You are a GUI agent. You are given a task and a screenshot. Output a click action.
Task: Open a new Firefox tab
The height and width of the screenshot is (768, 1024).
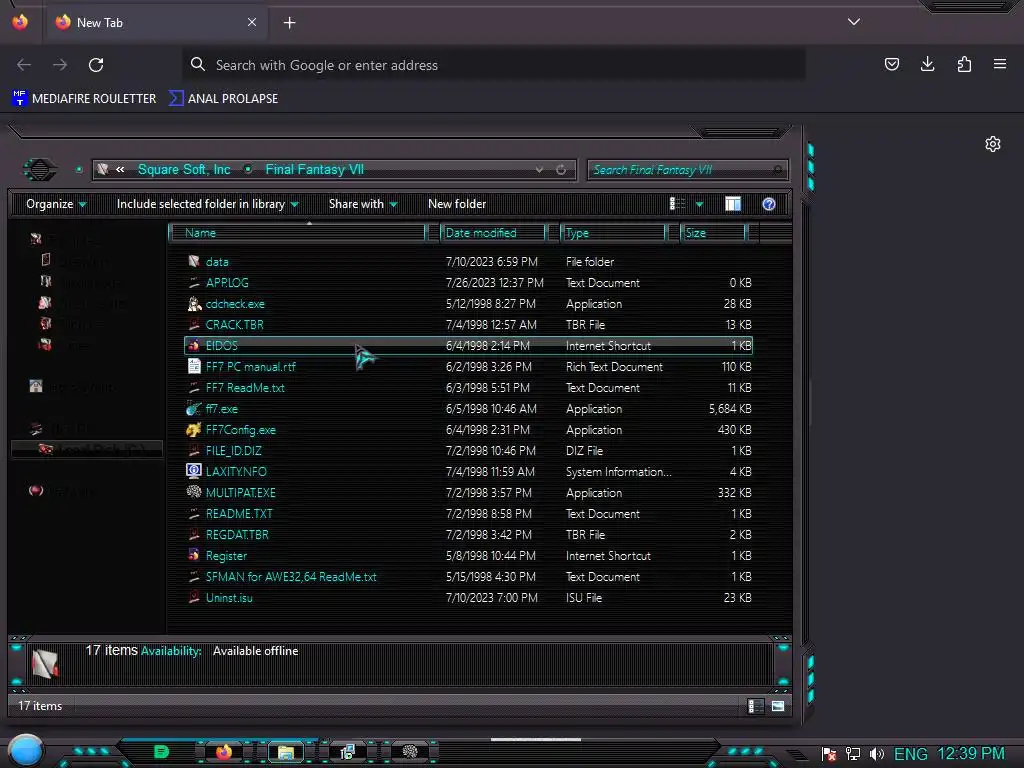tap(289, 23)
